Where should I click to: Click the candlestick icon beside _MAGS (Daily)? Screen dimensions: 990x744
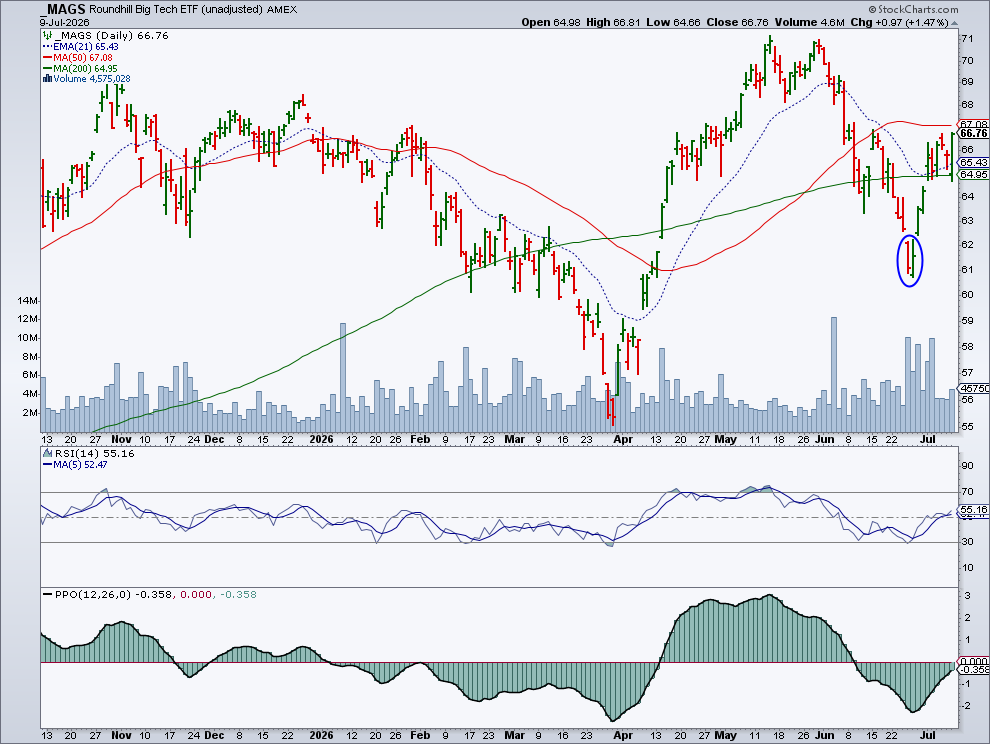click(47, 35)
